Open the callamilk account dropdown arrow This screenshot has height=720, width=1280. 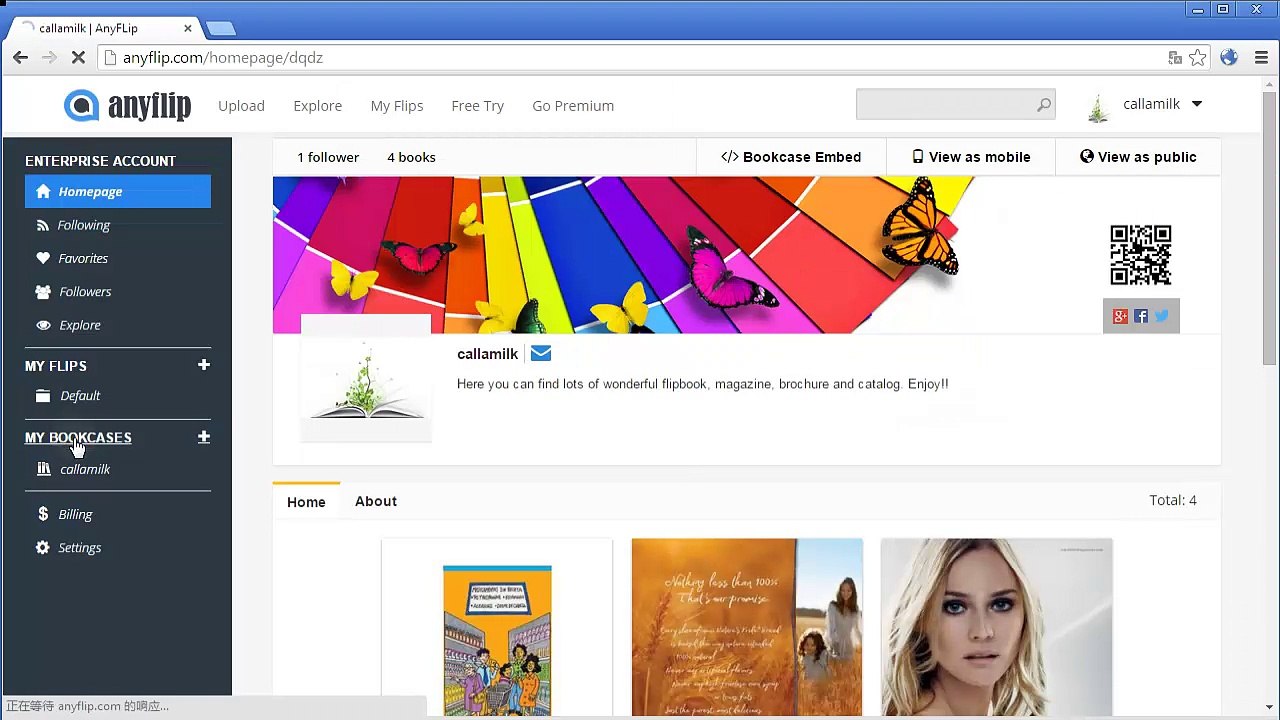click(1196, 104)
